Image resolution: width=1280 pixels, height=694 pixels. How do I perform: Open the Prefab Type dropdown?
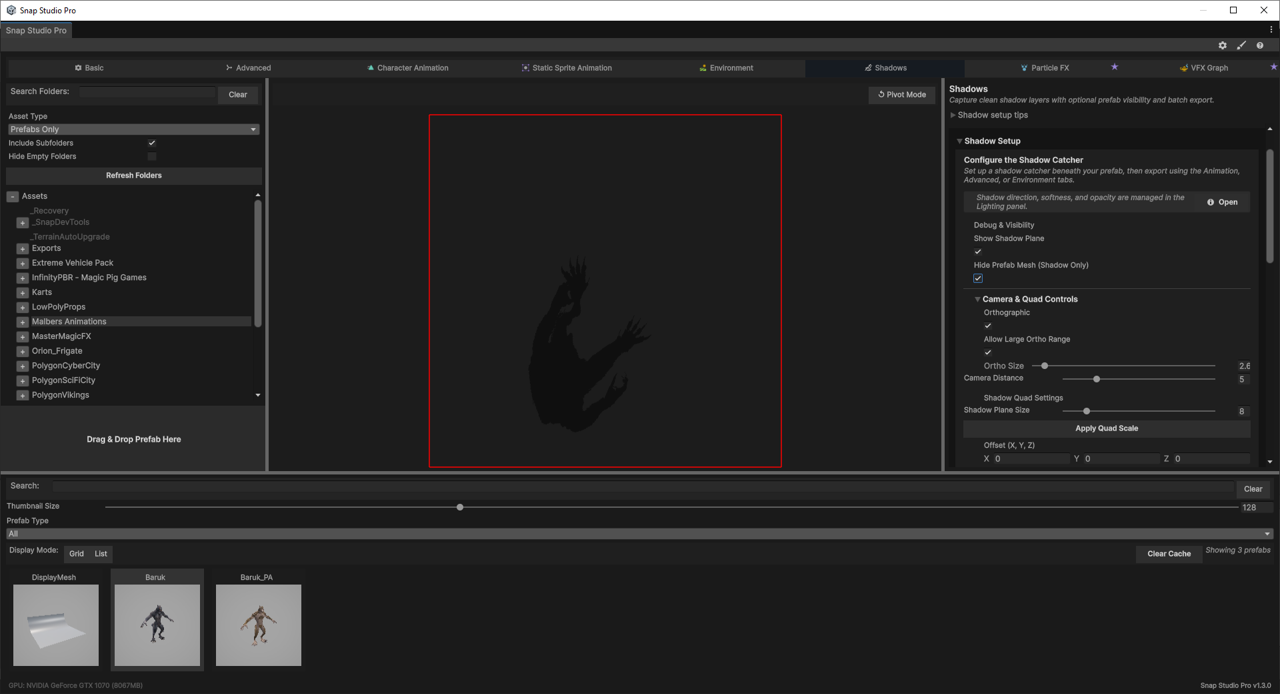tap(639, 534)
